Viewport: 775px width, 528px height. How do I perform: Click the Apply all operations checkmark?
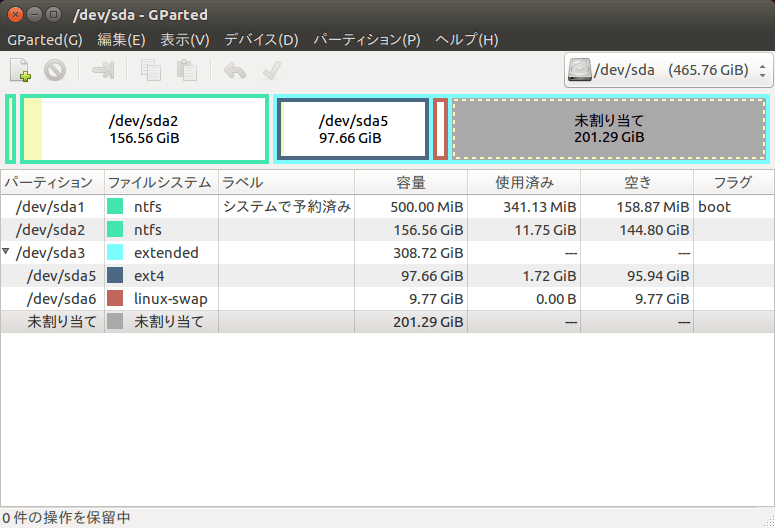pyautogui.click(x=272, y=70)
